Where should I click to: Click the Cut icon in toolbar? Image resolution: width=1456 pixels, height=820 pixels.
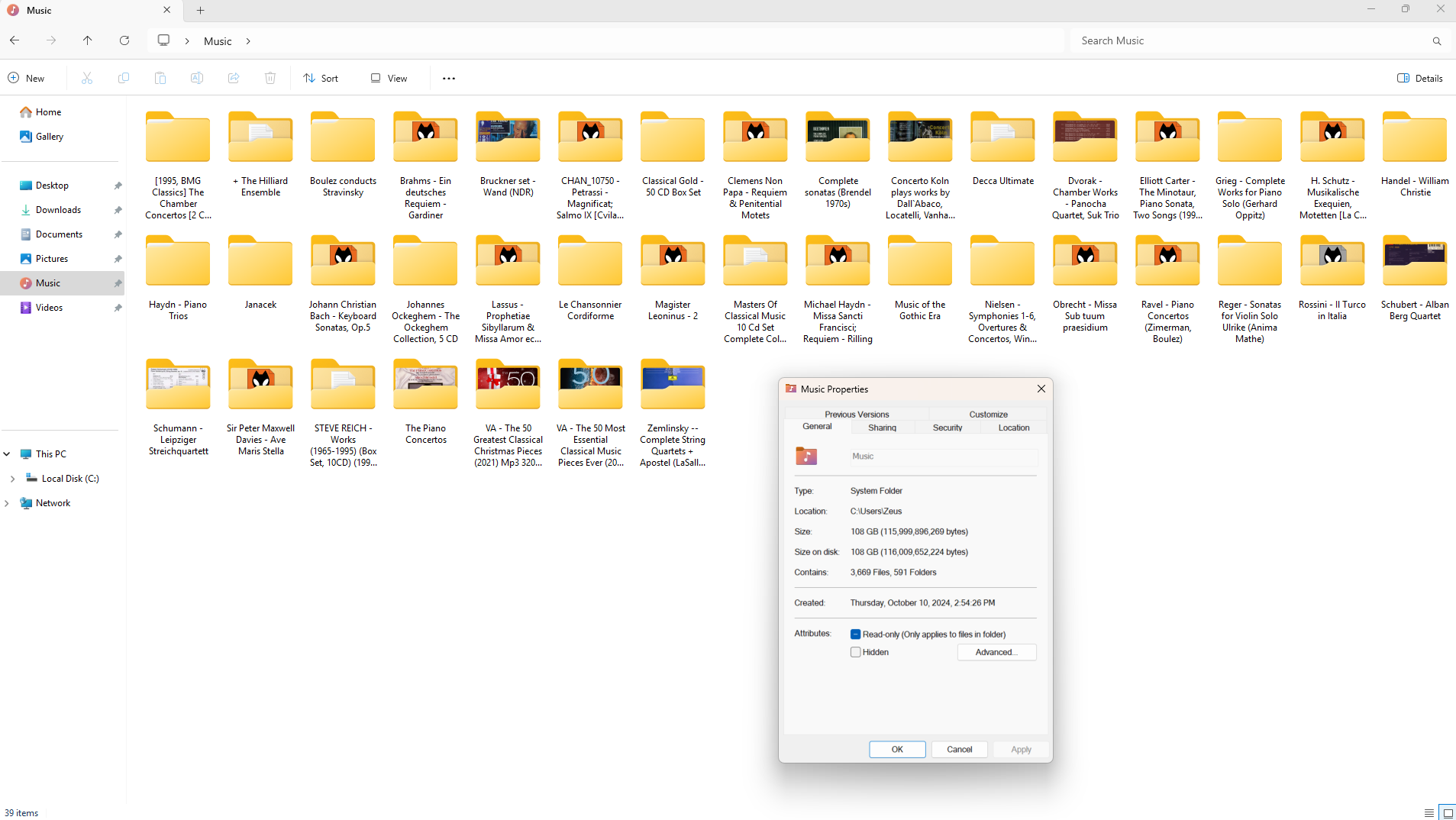tap(87, 78)
